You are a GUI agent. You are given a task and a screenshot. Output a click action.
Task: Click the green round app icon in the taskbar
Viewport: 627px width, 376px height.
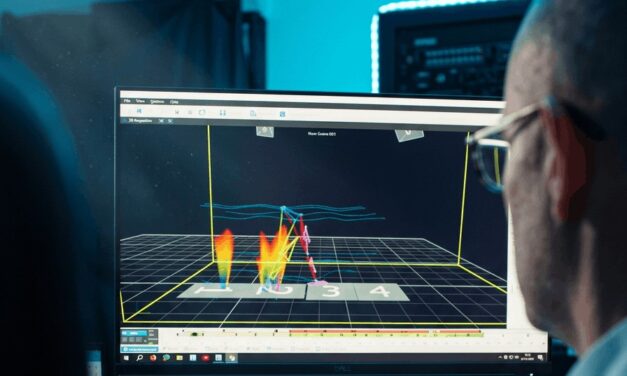(x=166, y=358)
